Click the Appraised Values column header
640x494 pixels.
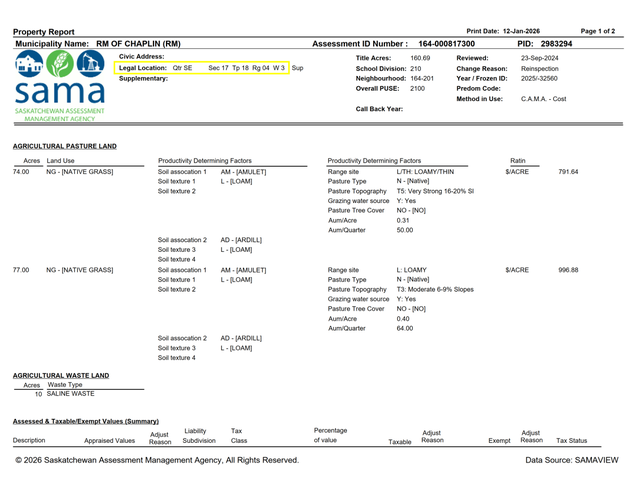pyautogui.click(x=109, y=440)
